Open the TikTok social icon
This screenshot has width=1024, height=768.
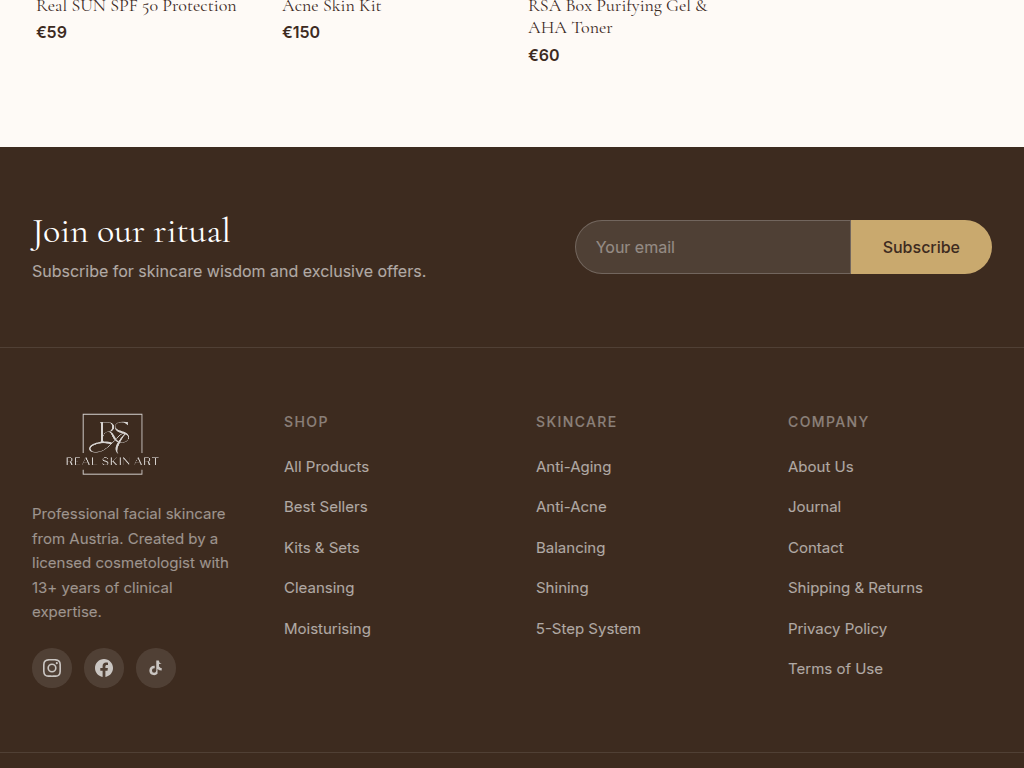[x=156, y=668]
